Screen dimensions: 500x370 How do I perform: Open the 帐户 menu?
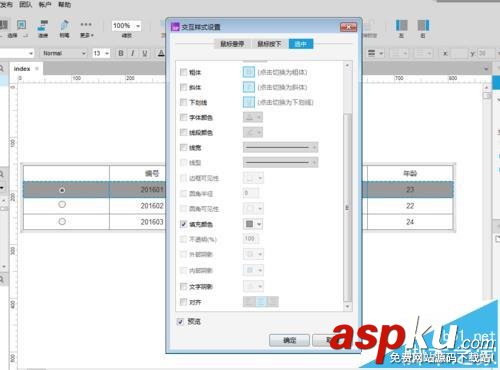click(x=45, y=4)
